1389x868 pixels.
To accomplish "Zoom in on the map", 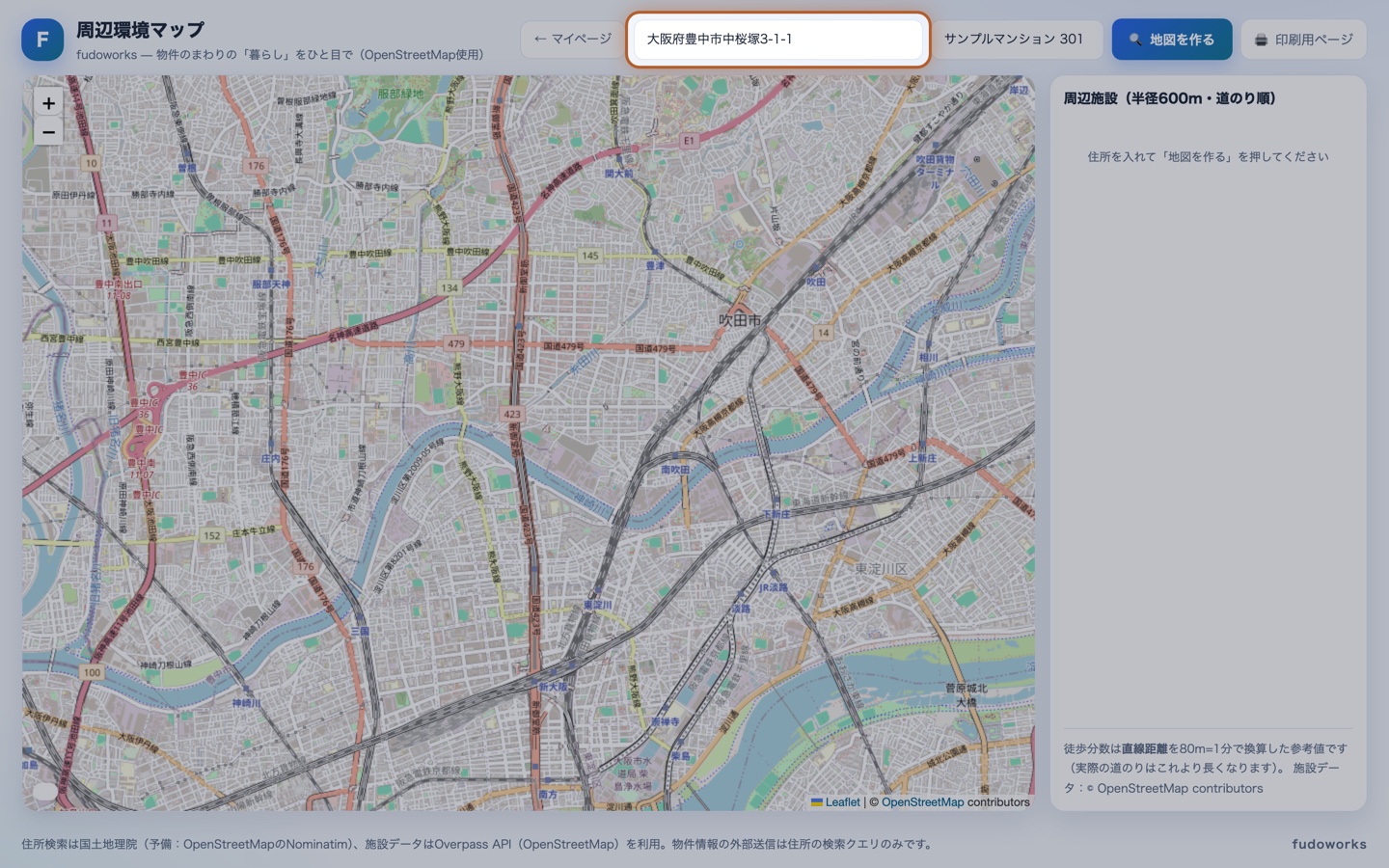I will click(x=48, y=103).
